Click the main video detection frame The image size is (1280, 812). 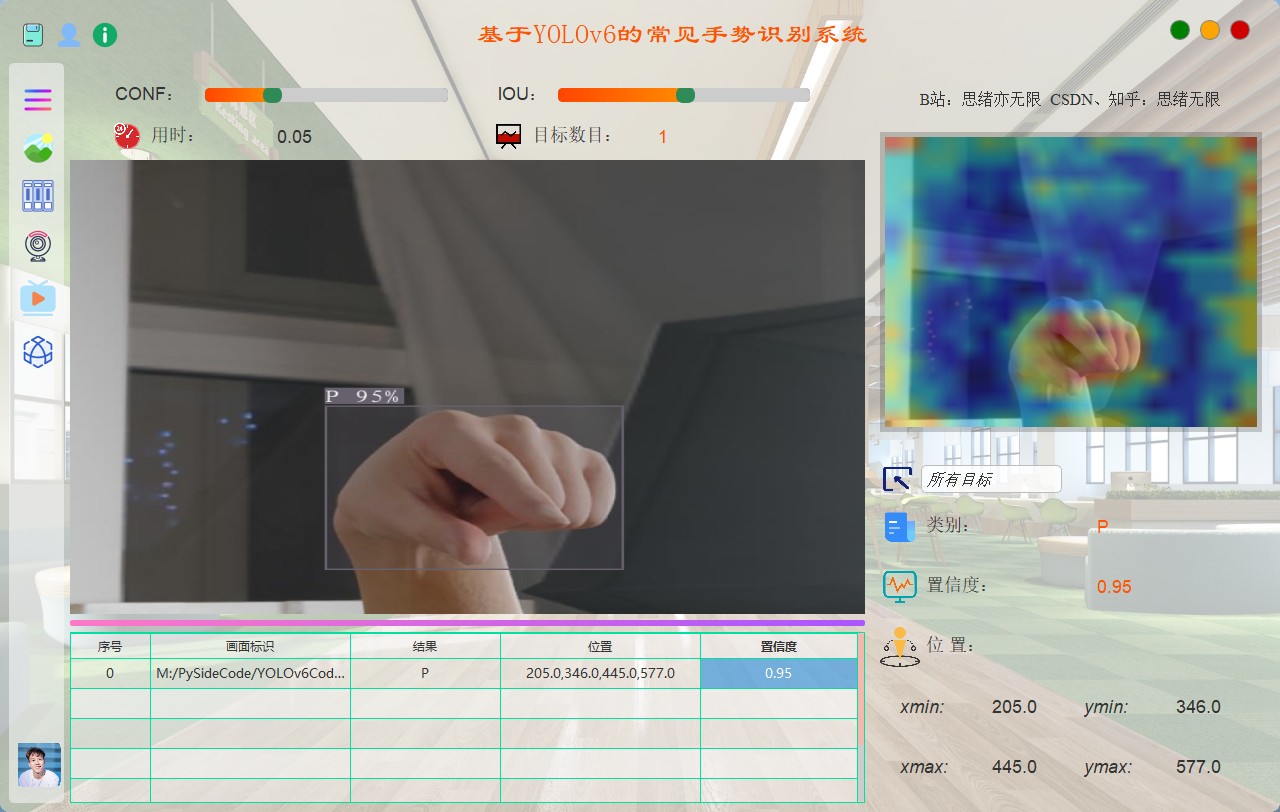[467, 387]
